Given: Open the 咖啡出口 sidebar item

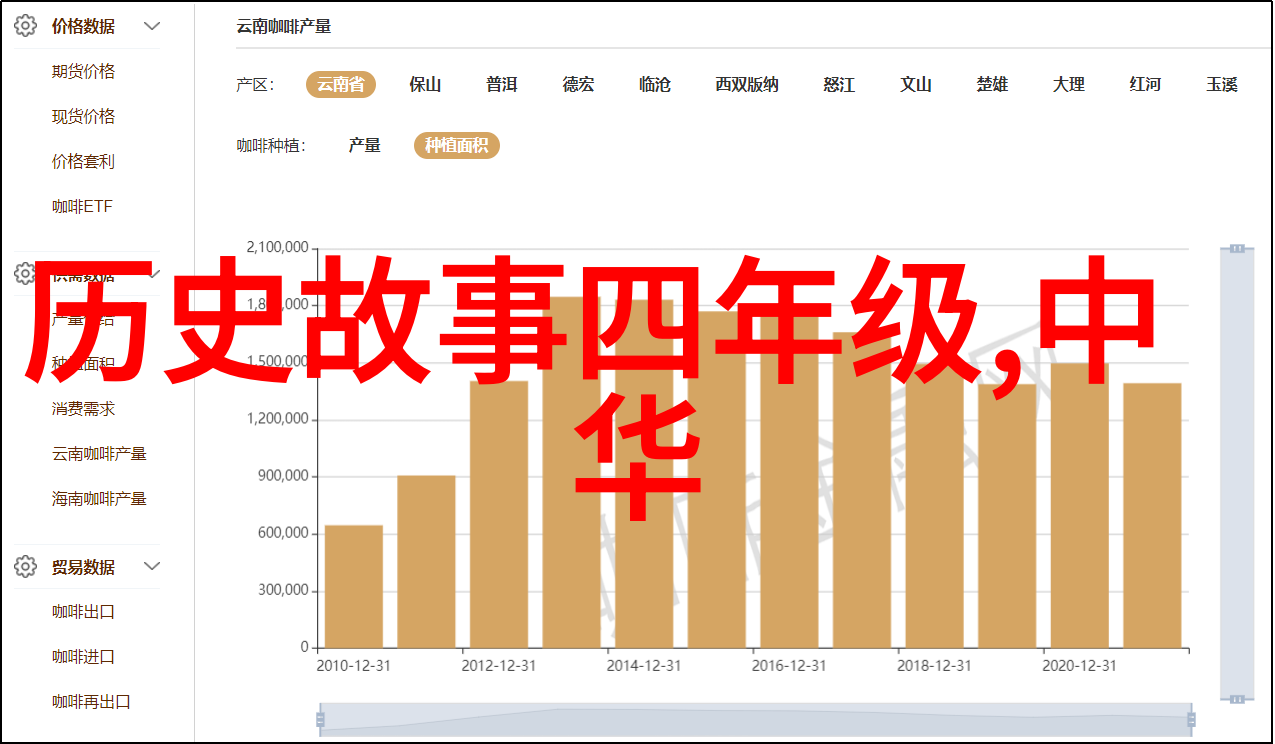Looking at the screenshot, I should (83, 612).
